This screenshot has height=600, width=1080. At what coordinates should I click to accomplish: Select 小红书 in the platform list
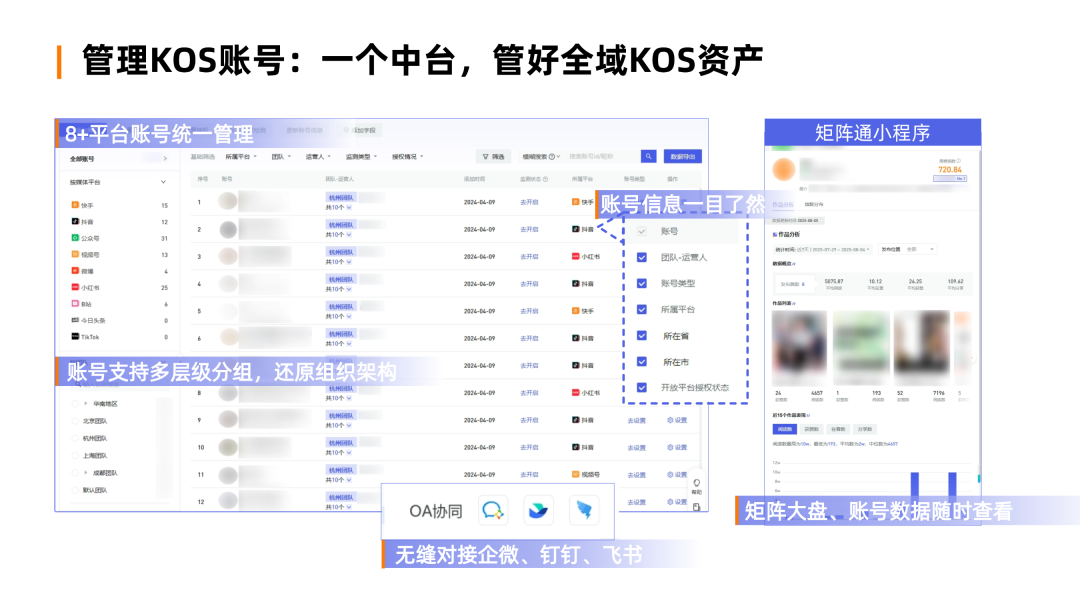click(91, 287)
